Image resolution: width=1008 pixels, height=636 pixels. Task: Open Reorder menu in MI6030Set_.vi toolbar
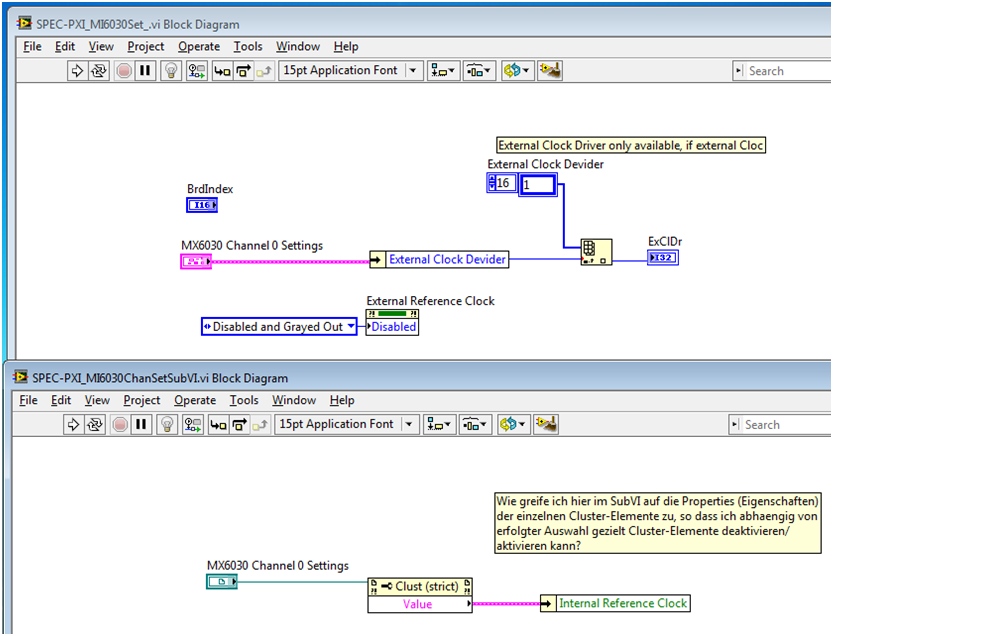516,71
